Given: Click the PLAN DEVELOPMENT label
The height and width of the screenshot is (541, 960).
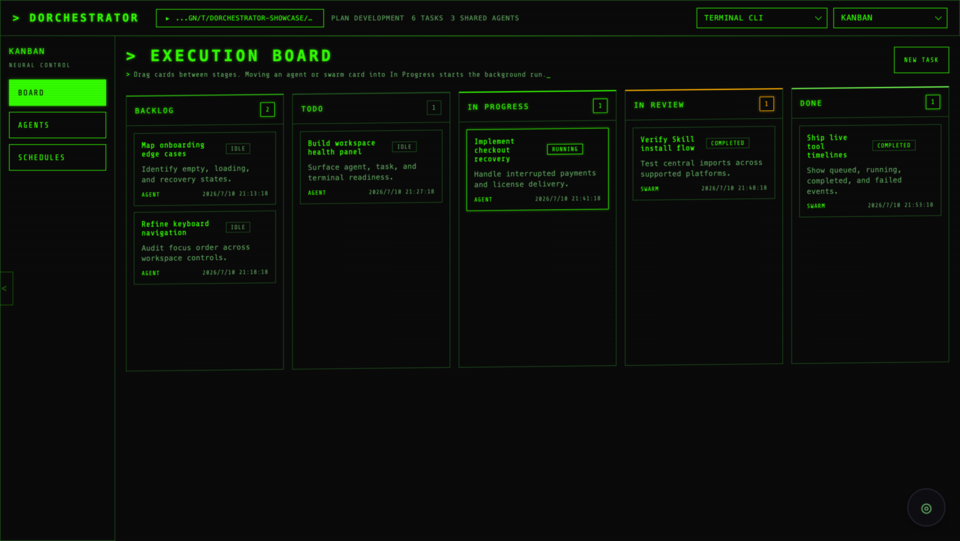Looking at the screenshot, I should tap(367, 18).
